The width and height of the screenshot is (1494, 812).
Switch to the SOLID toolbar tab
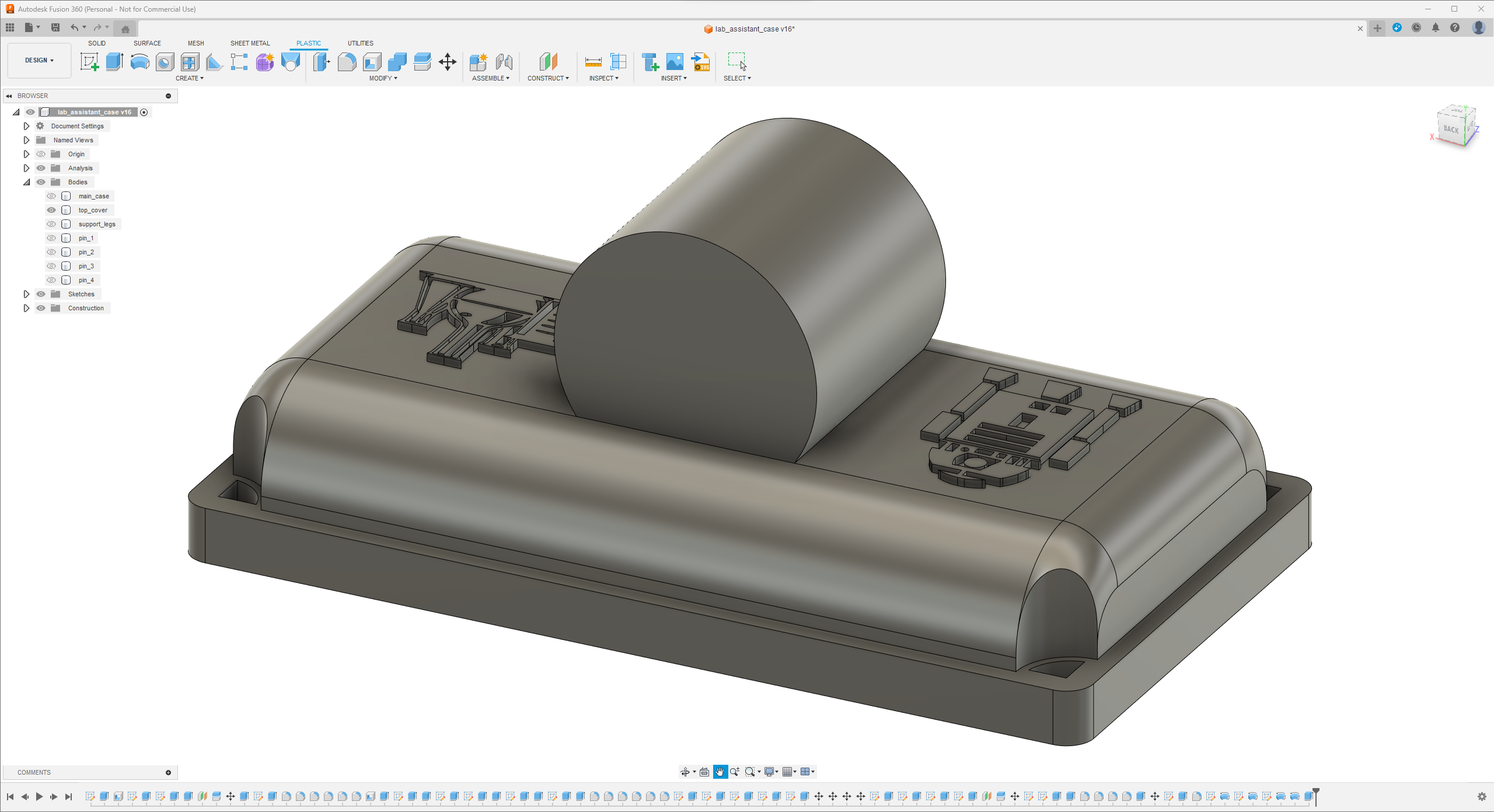click(x=97, y=43)
